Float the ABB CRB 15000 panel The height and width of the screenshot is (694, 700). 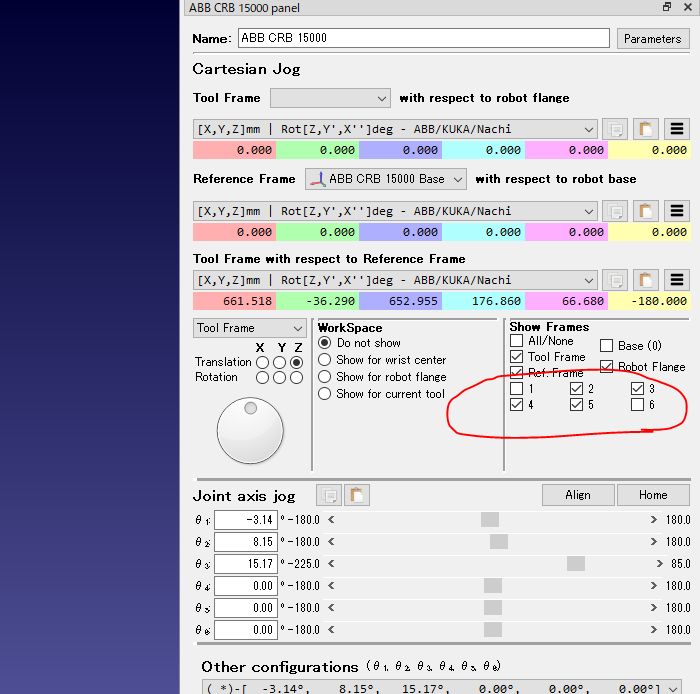click(667, 8)
